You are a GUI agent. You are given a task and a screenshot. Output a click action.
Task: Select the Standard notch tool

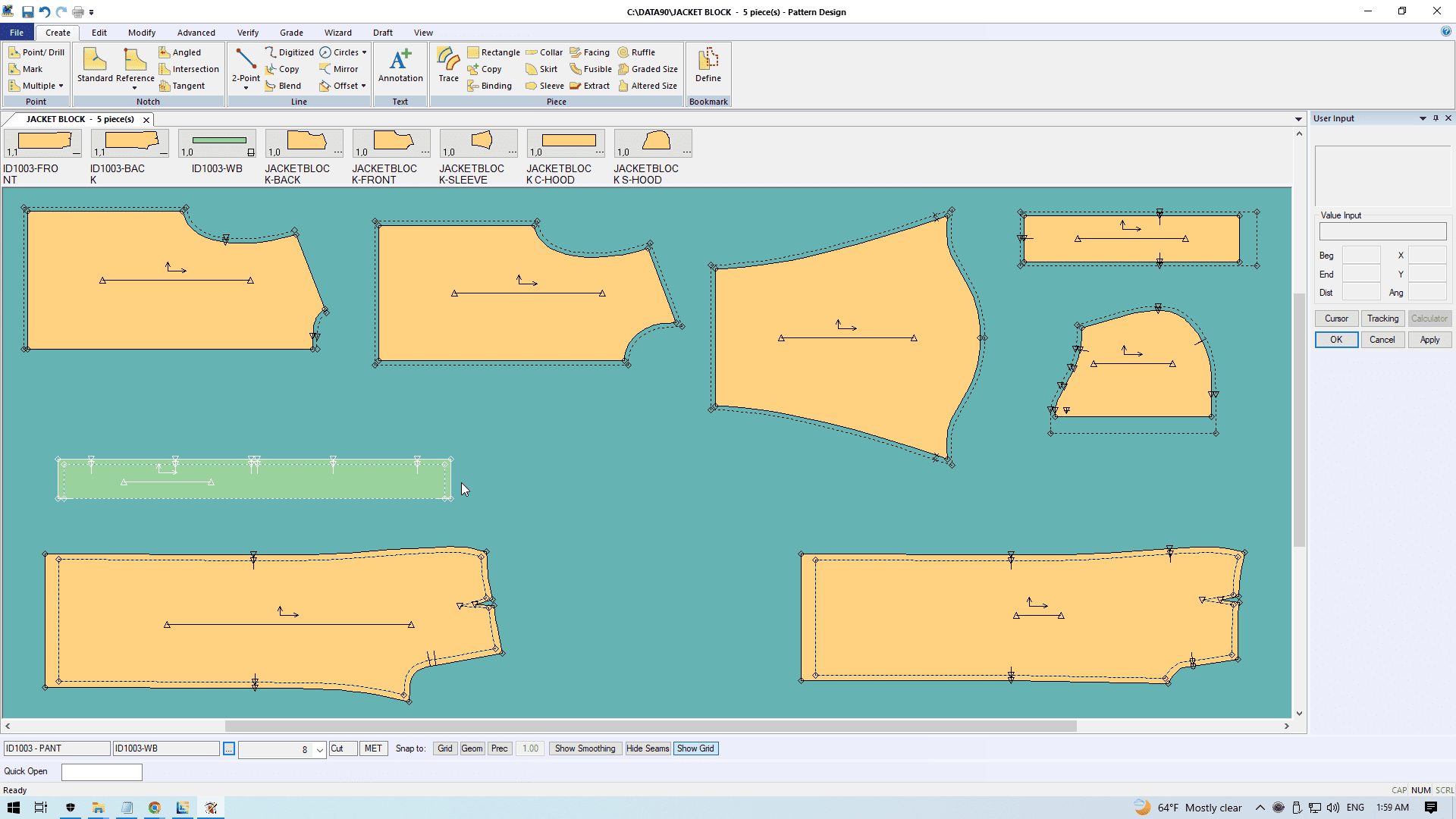[x=95, y=65]
